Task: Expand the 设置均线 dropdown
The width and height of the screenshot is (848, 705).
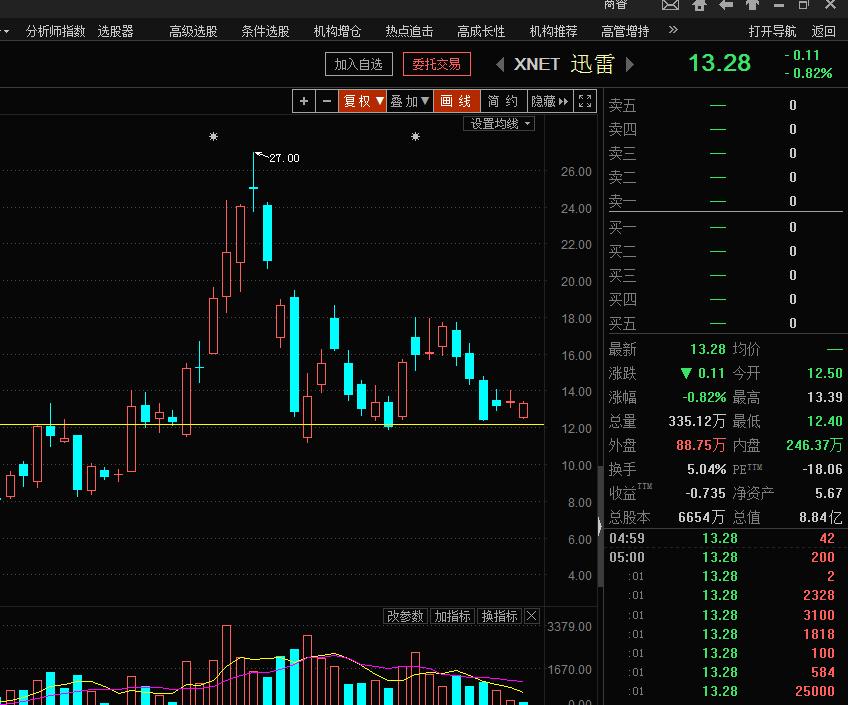Action: pos(500,124)
